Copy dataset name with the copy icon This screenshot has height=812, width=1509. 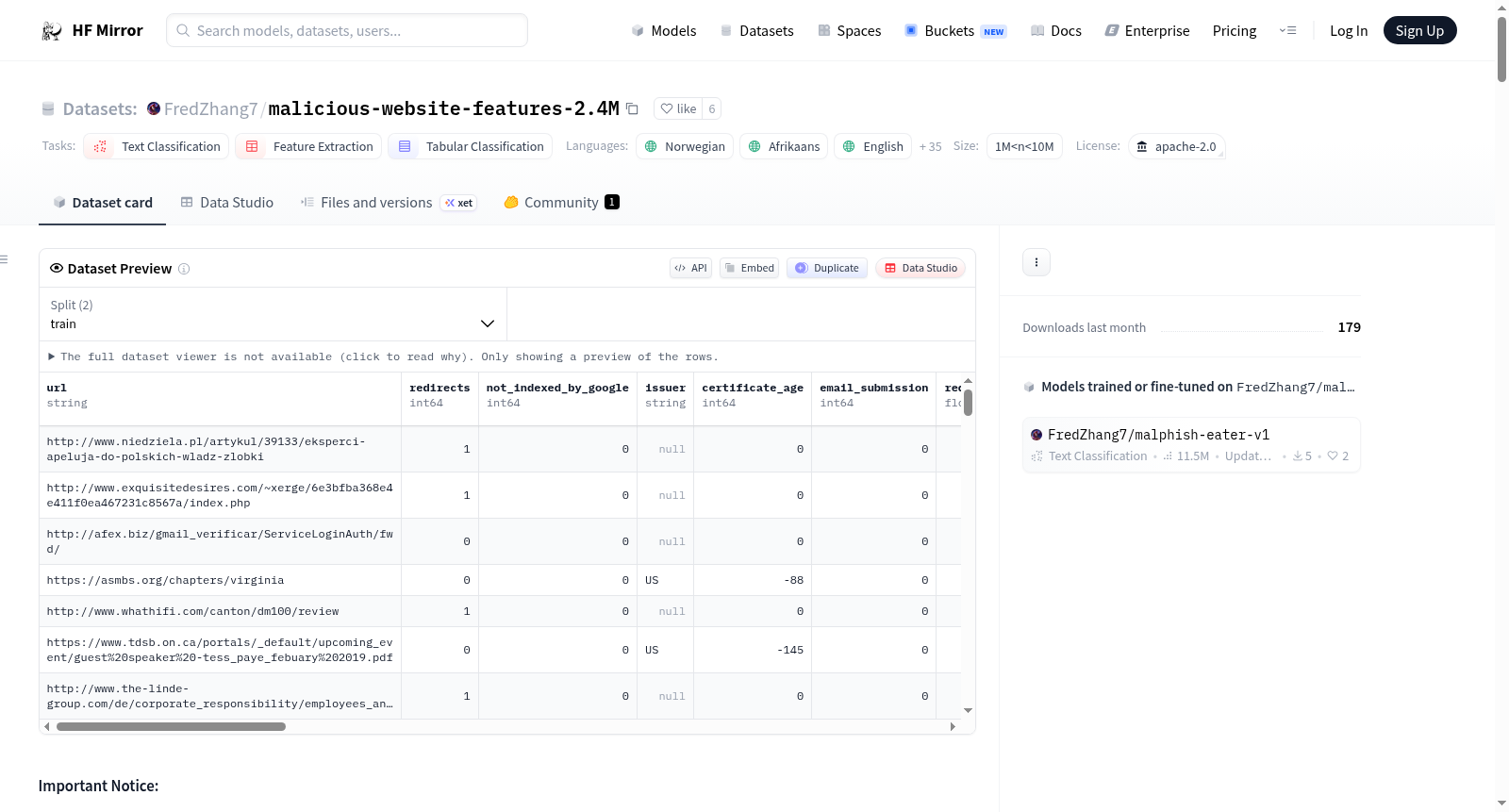tap(632, 108)
